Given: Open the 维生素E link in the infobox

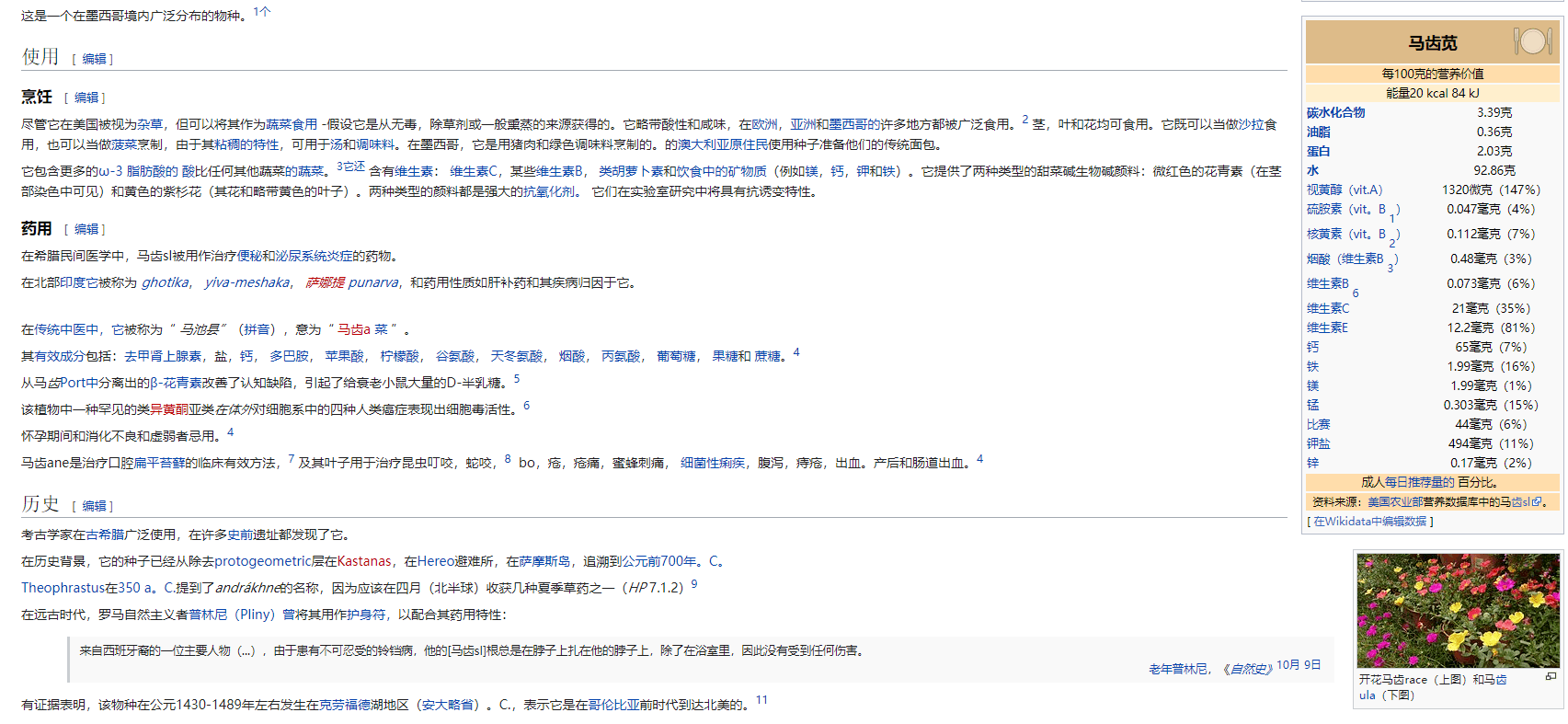Looking at the screenshot, I should click(1327, 328).
